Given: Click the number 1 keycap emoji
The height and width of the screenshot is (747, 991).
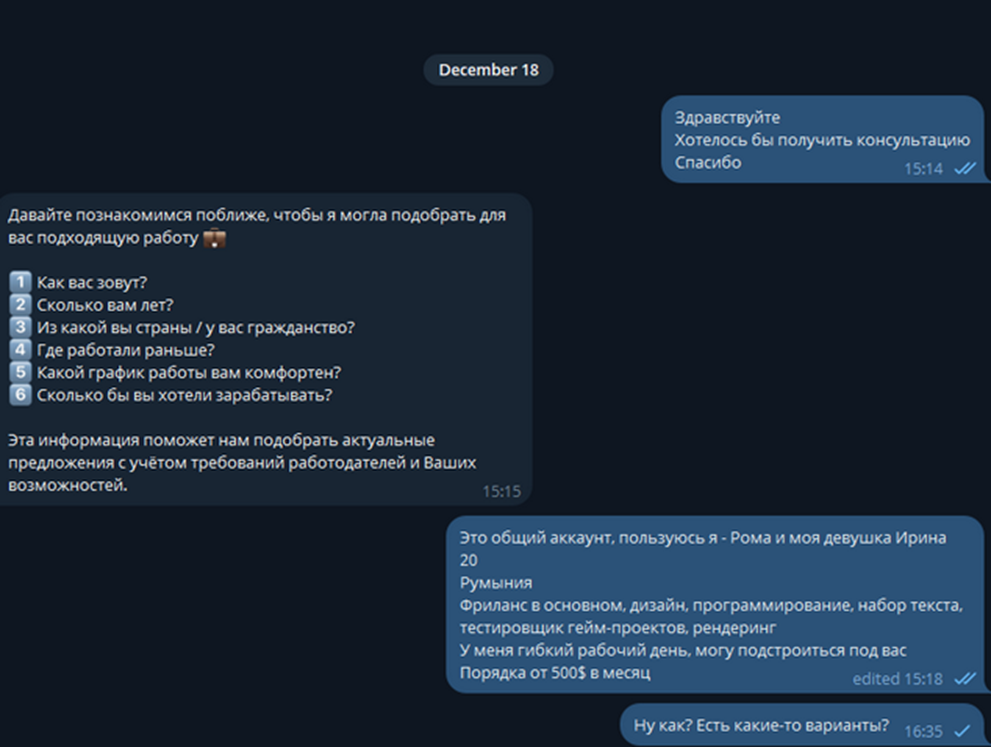Looking at the screenshot, I should (20, 282).
